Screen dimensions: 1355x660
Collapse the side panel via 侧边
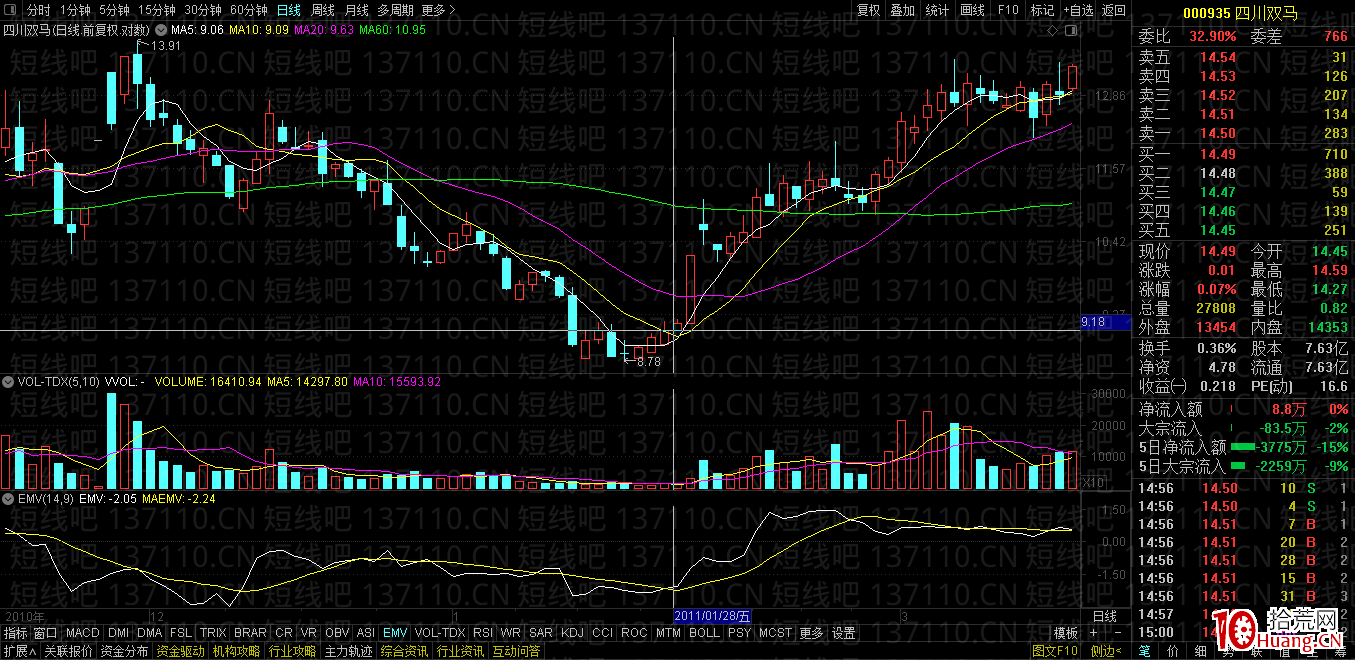(1108, 651)
